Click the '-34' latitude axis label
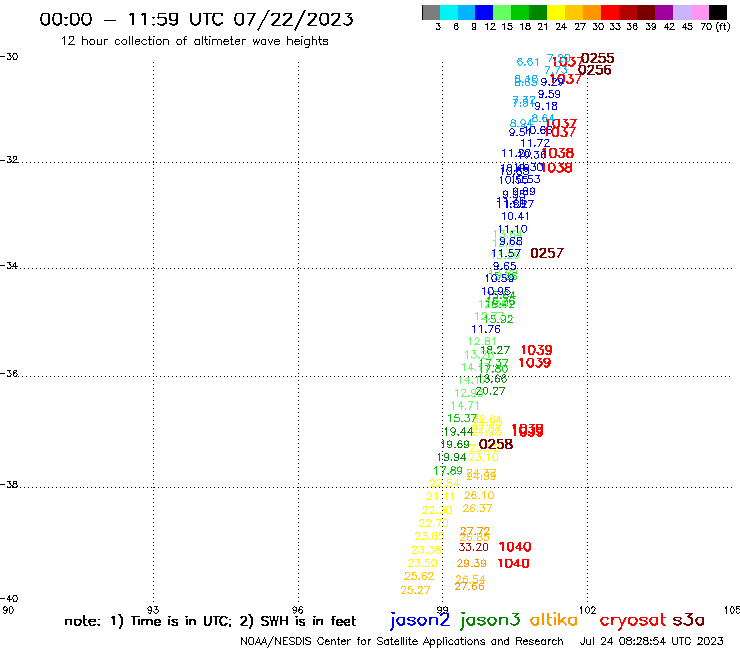Screen dimensions: 740x650 pos(9,266)
